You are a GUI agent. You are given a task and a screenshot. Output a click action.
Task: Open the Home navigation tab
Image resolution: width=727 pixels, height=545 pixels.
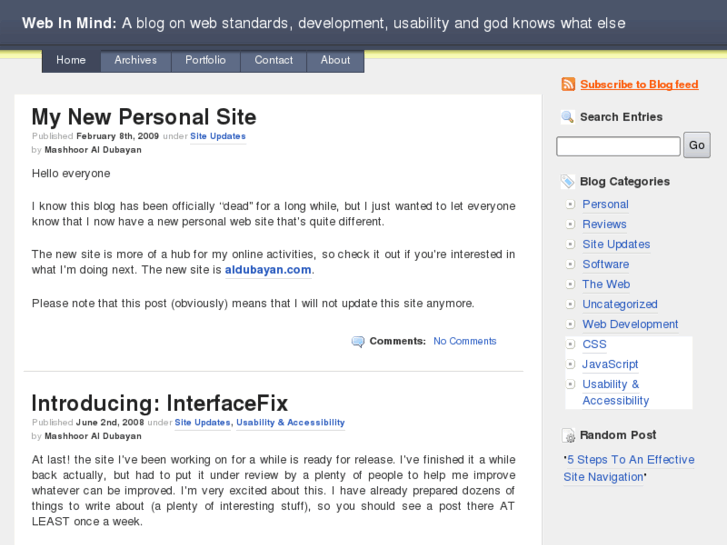(x=71, y=61)
